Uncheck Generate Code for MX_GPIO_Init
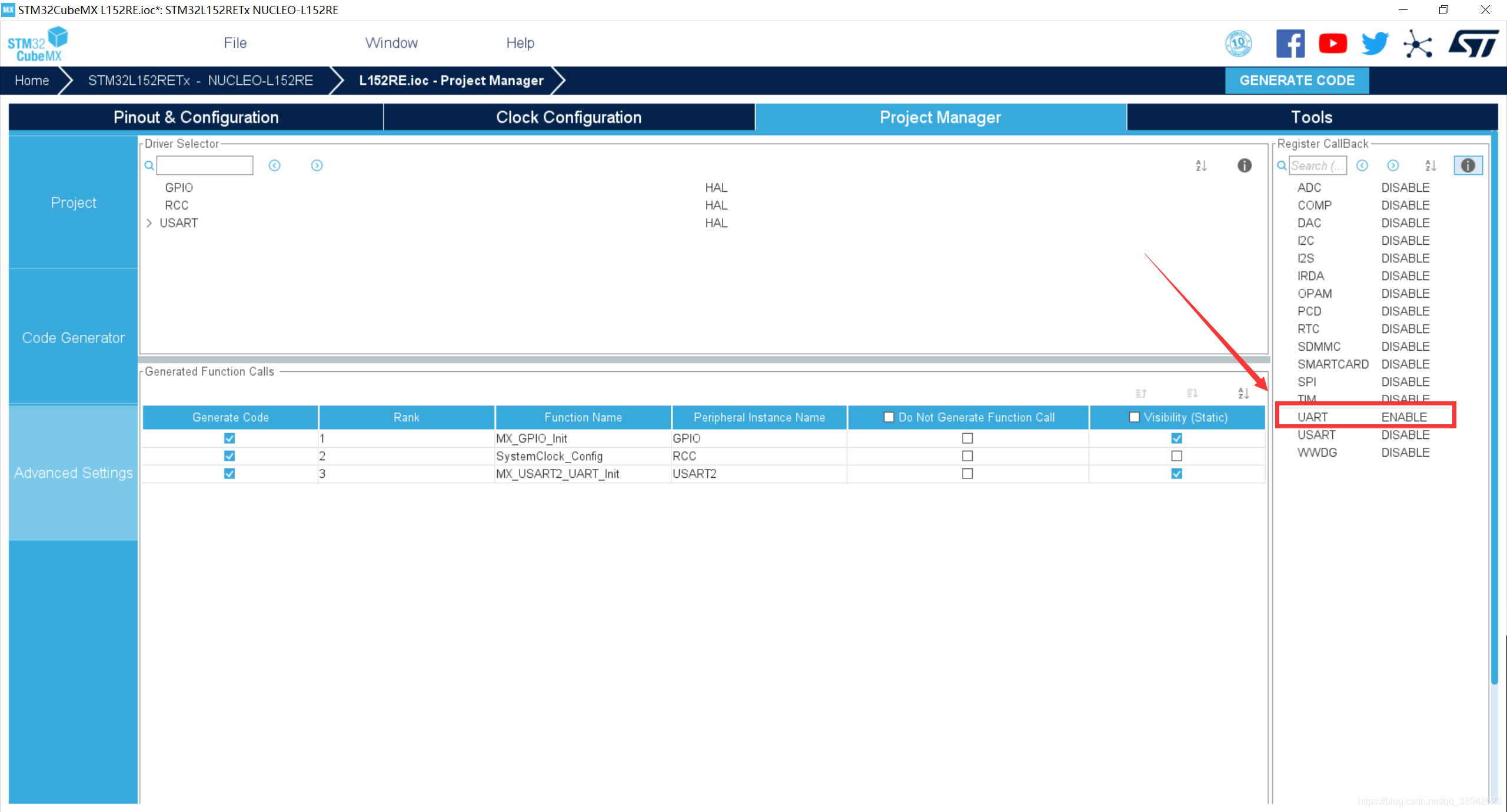Image resolution: width=1507 pixels, height=812 pixels. coord(229,438)
